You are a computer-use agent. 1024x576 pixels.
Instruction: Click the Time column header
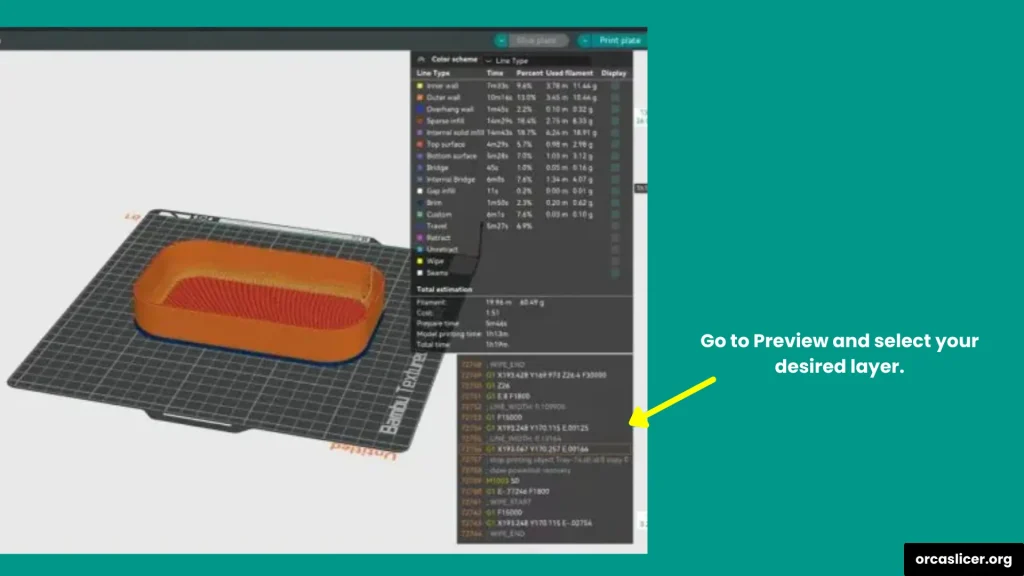click(495, 73)
